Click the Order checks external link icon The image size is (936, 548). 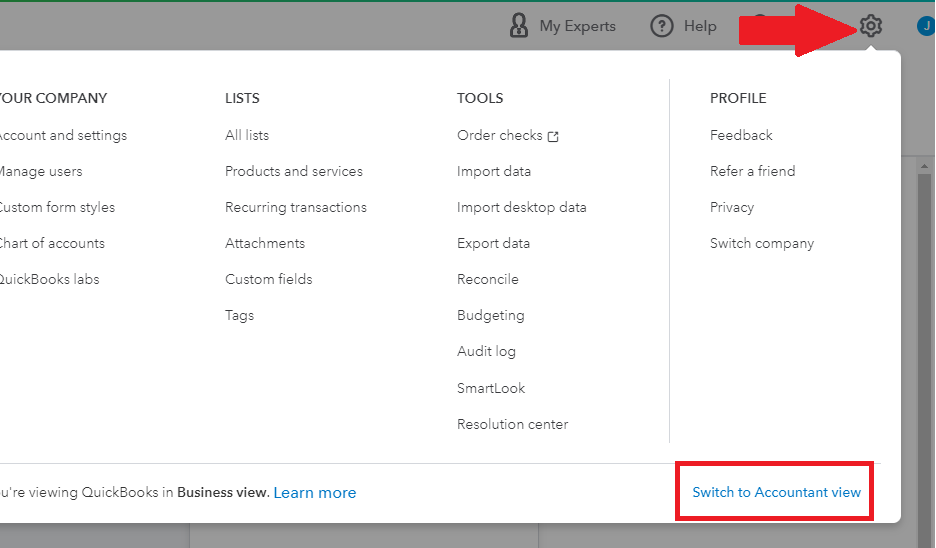(x=554, y=136)
